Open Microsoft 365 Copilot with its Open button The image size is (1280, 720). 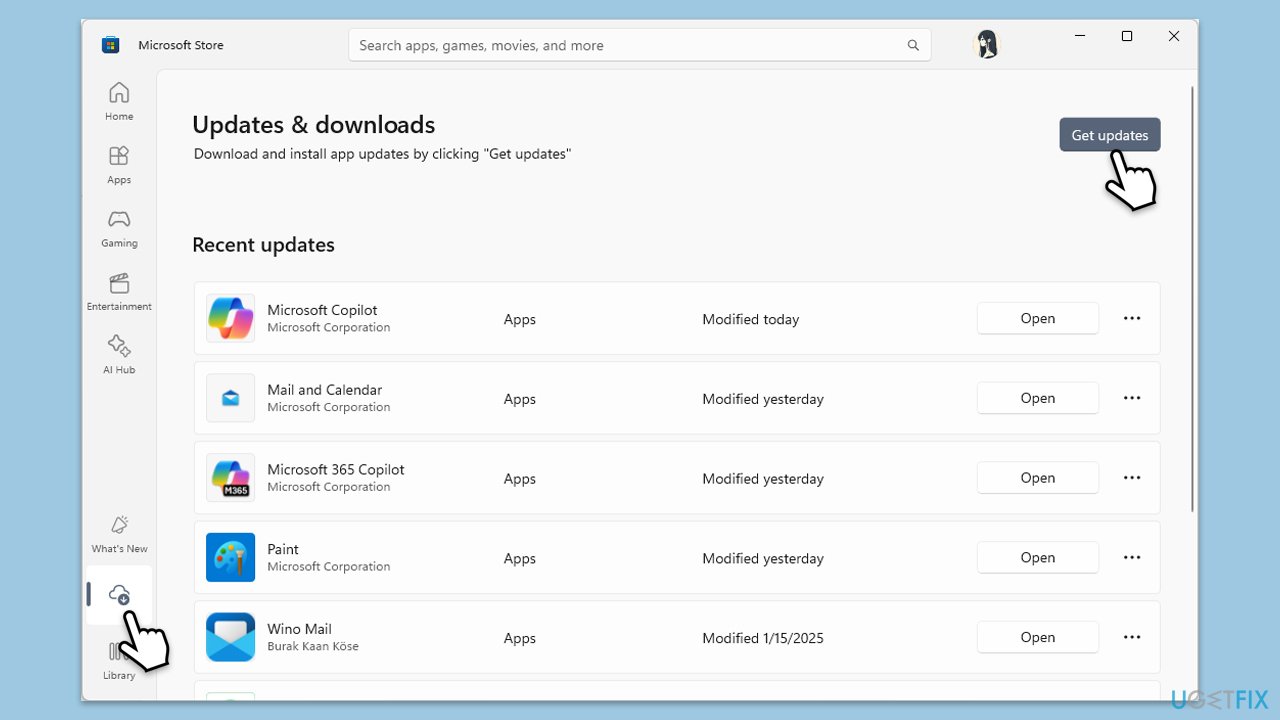(x=1038, y=478)
